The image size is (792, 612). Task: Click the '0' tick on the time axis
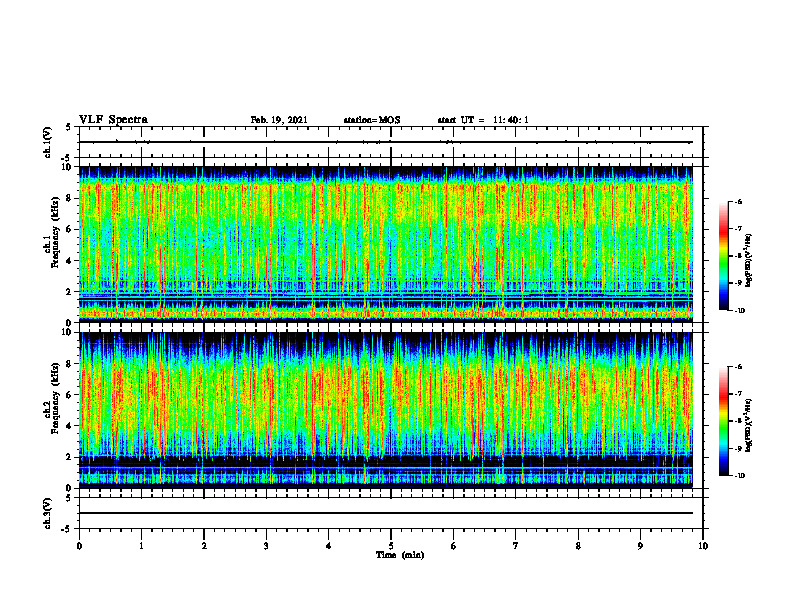pyautogui.click(x=79, y=546)
